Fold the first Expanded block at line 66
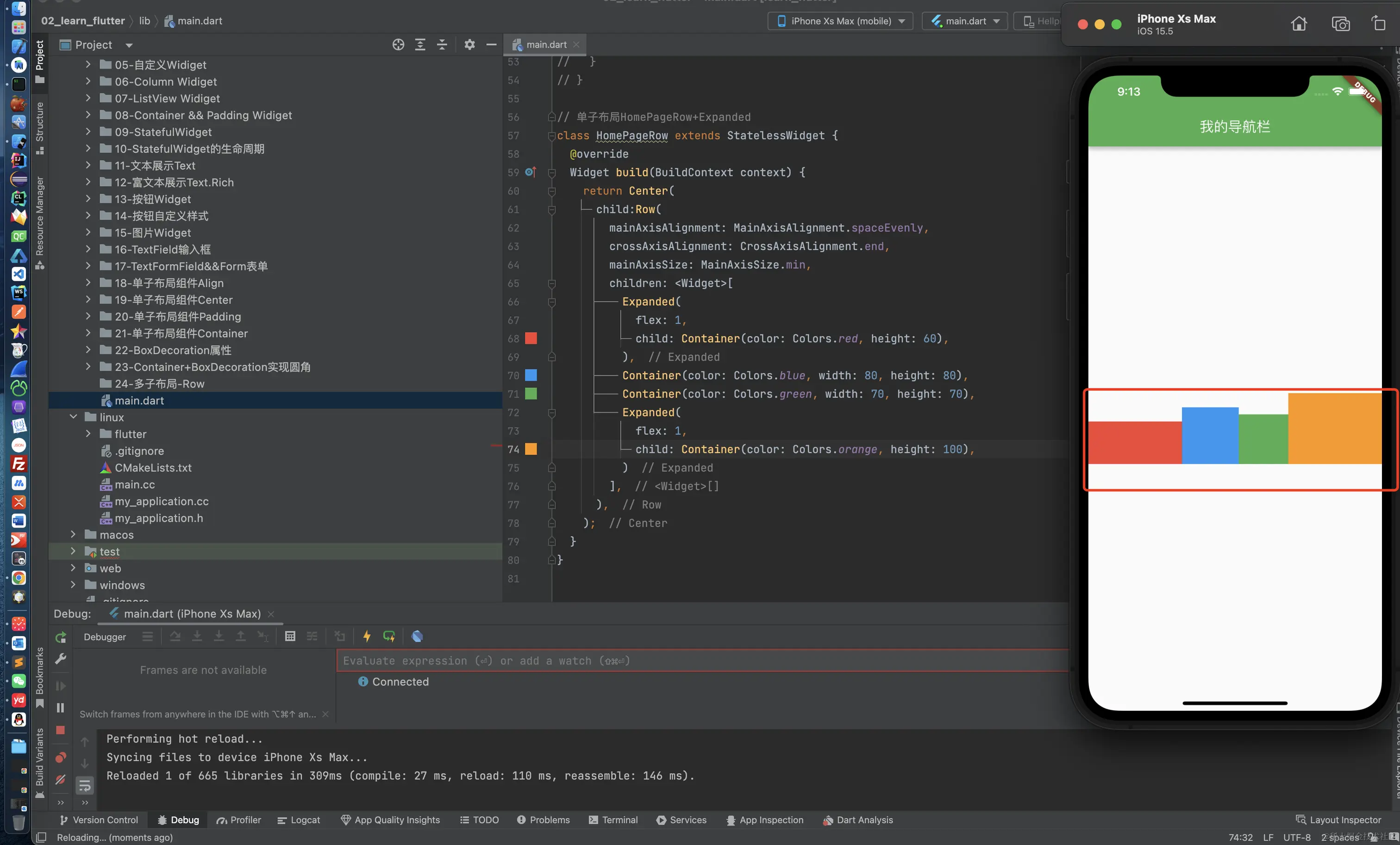Viewport: 1400px width, 845px height. coord(552,302)
